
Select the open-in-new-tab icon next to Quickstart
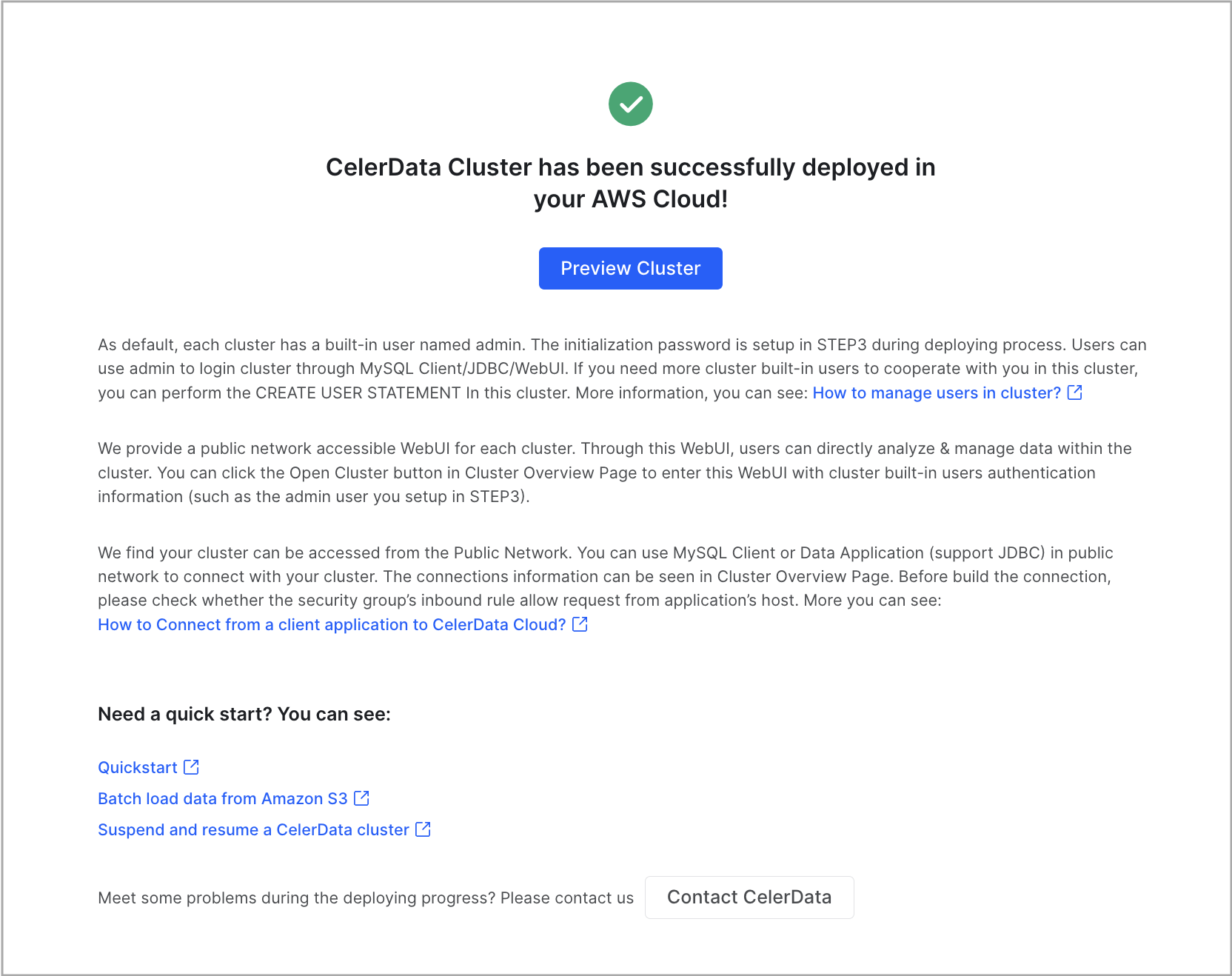pos(192,767)
